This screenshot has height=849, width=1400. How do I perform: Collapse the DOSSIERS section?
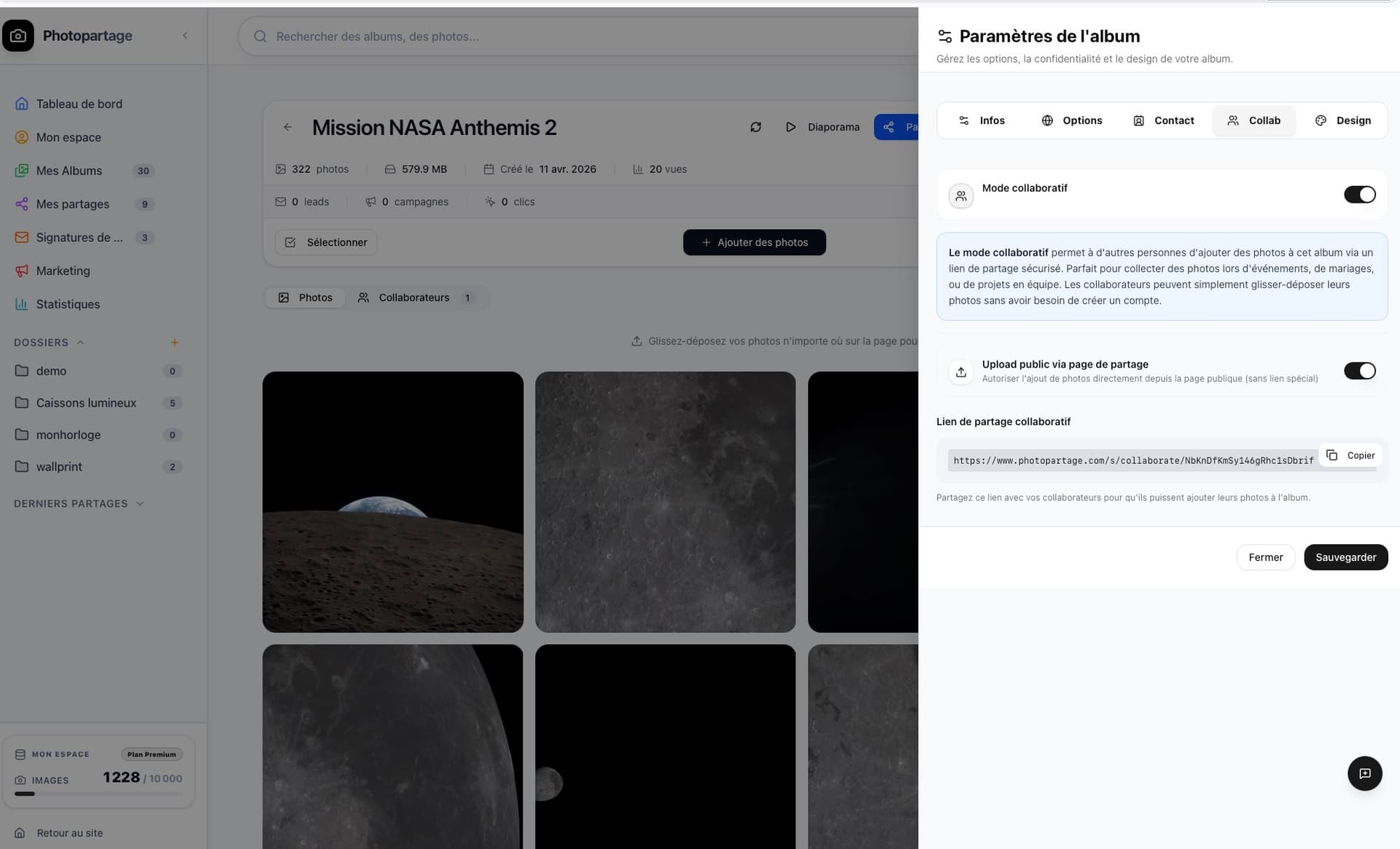[x=79, y=342]
